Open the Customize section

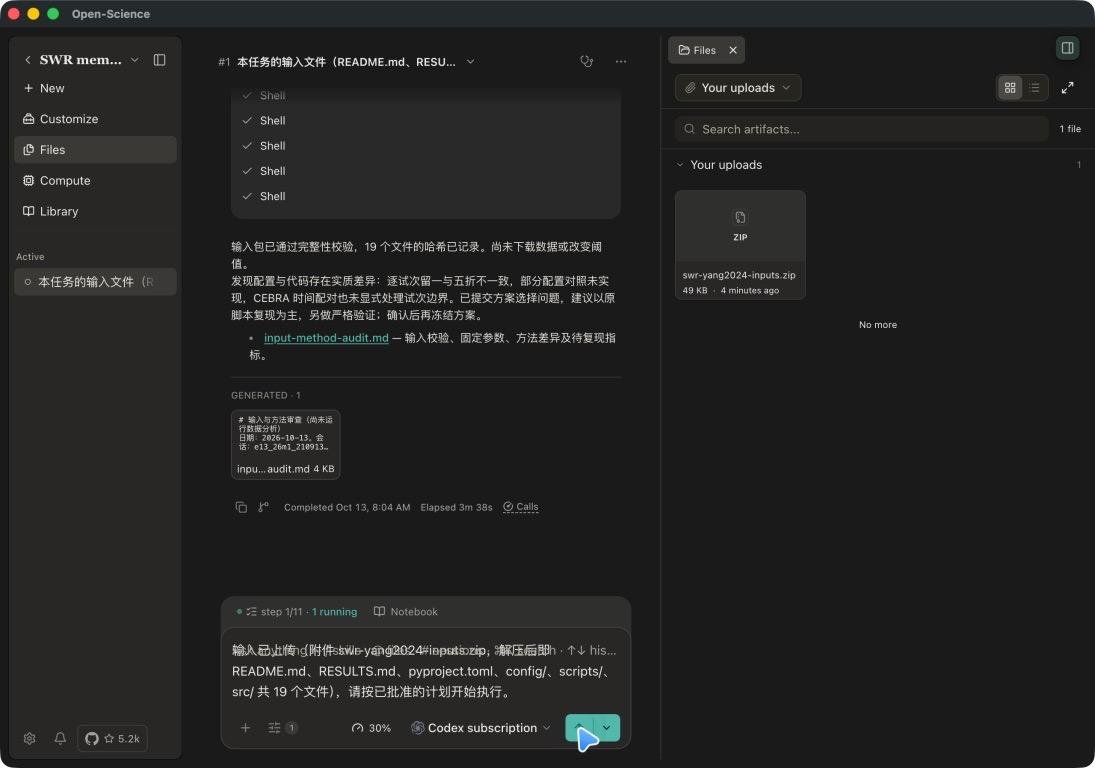pos(95,119)
